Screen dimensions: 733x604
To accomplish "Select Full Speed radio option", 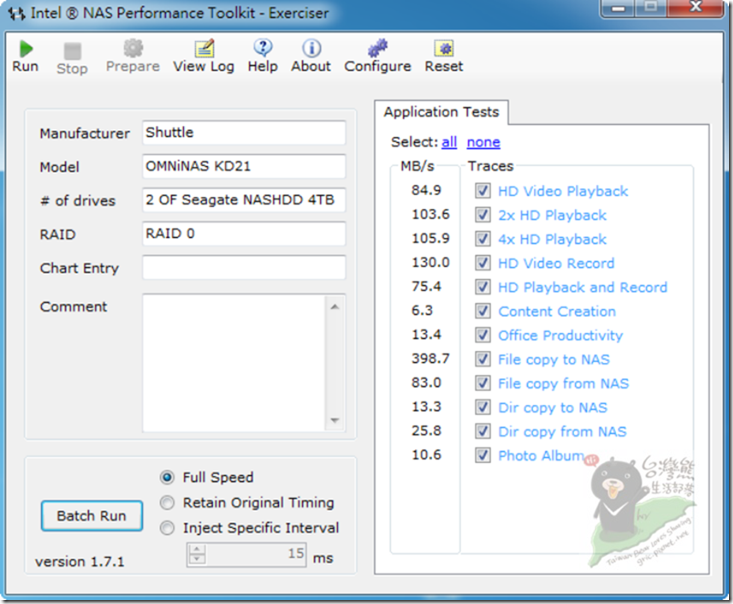I will coord(167,477).
